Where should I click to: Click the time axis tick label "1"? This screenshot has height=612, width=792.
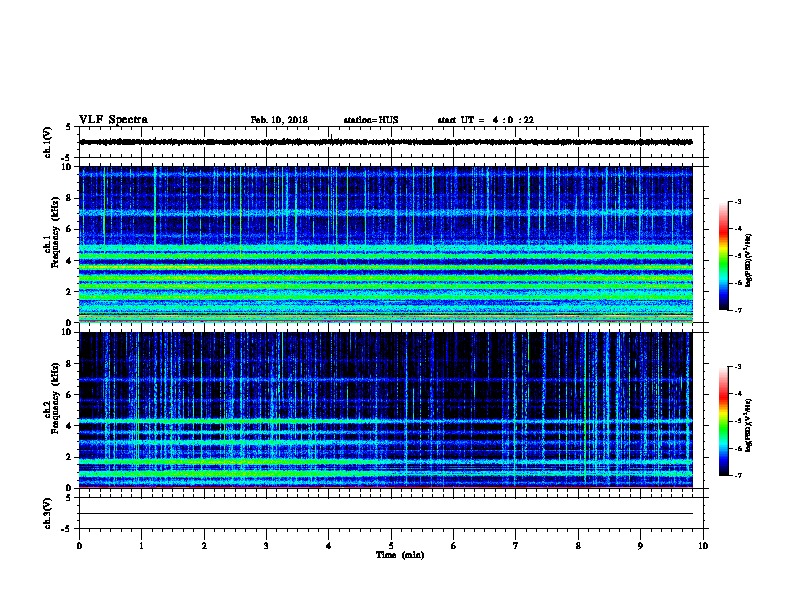(141, 546)
